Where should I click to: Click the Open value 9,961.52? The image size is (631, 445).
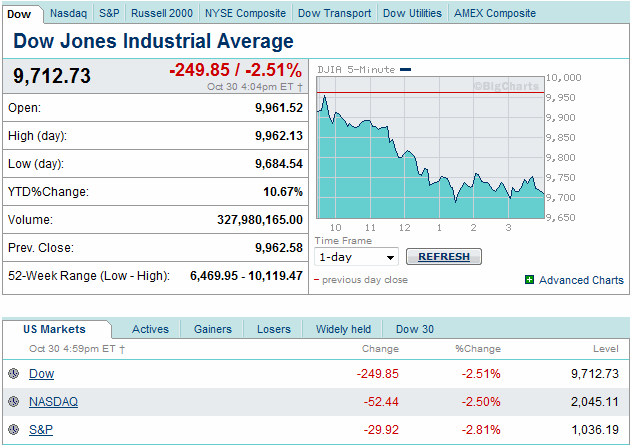[x=279, y=108]
